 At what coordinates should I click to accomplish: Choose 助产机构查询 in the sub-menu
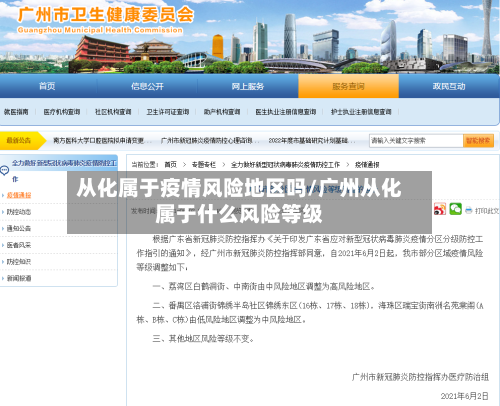222,112
